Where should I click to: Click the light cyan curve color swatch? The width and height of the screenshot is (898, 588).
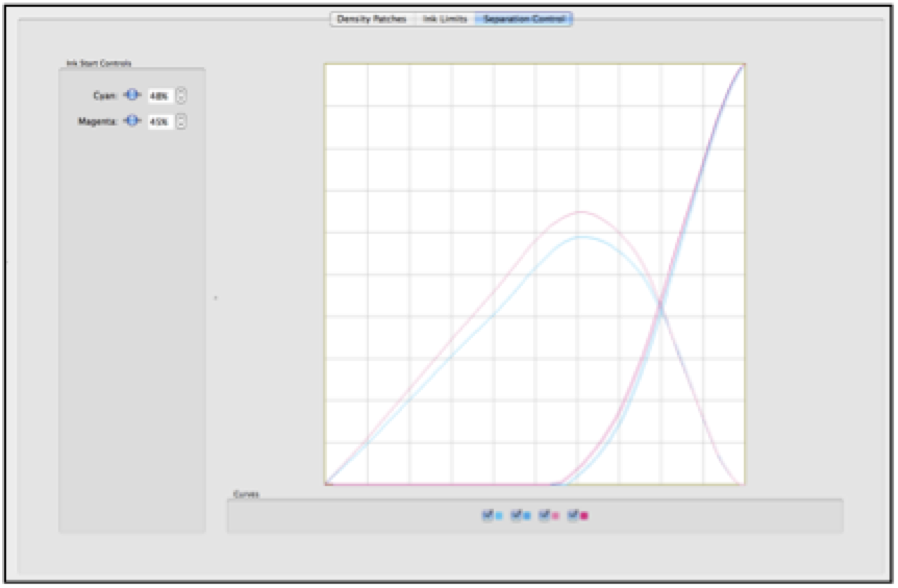pyautogui.click(x=498, y=515)
